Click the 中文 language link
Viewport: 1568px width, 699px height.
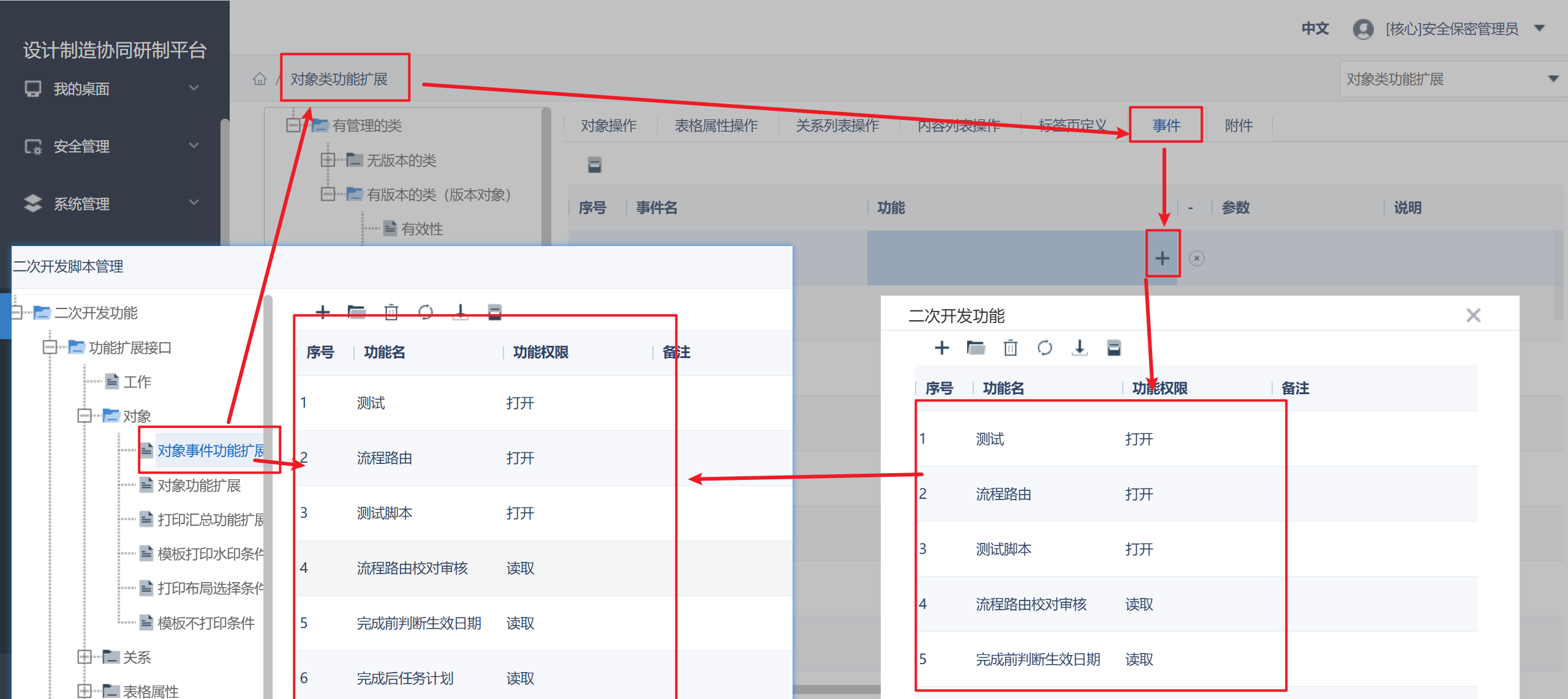tap(1315, 29)
